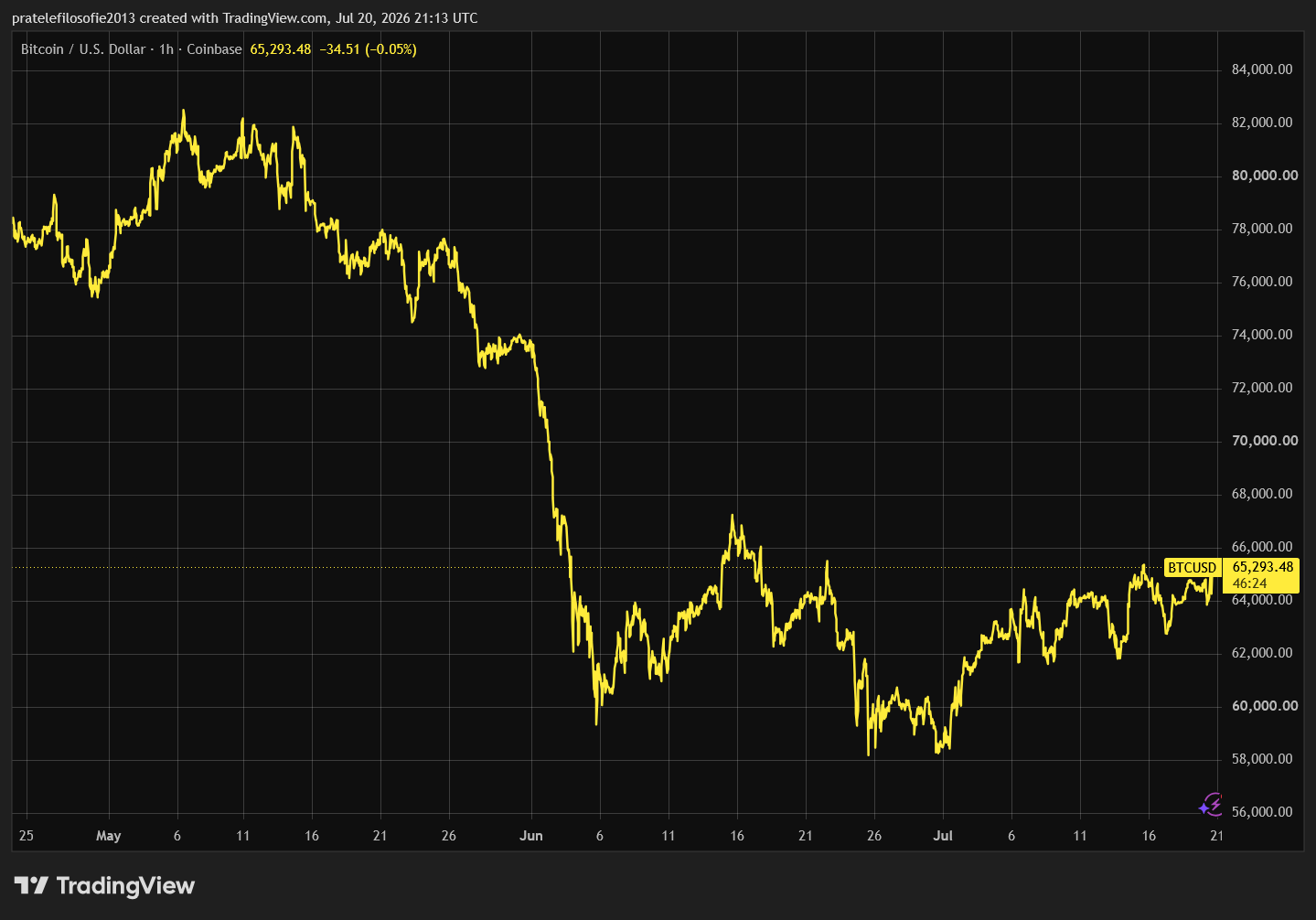1316x920 pixels.
Task: Click the May label on time axis
Action: point(108,836)
